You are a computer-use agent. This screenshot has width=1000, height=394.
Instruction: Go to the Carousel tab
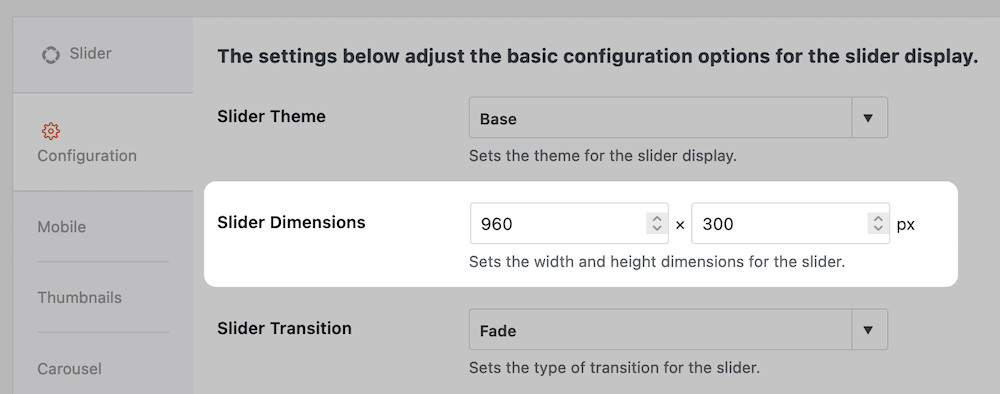103,368
